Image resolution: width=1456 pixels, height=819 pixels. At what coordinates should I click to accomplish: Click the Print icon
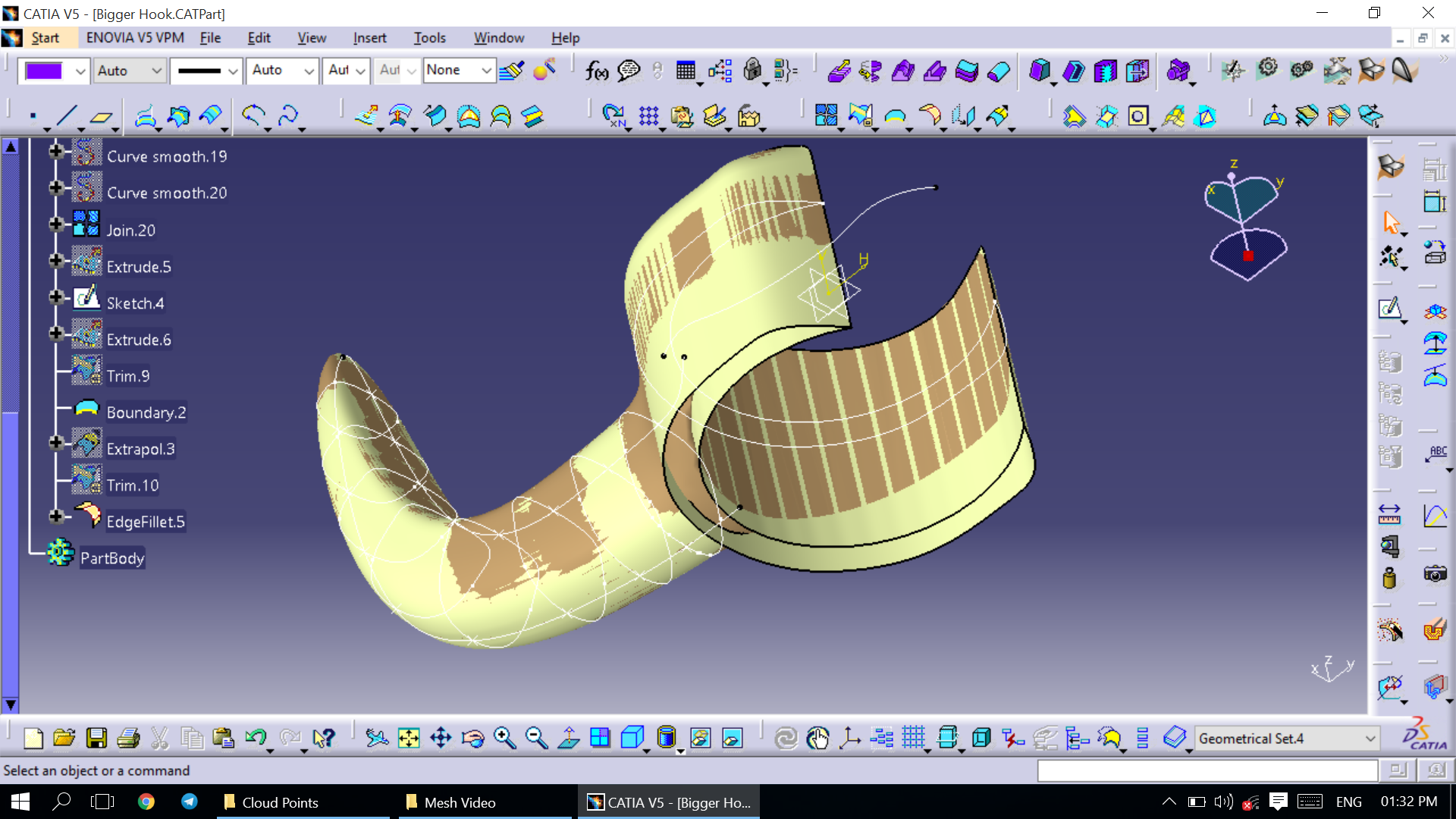coord(128,738)
